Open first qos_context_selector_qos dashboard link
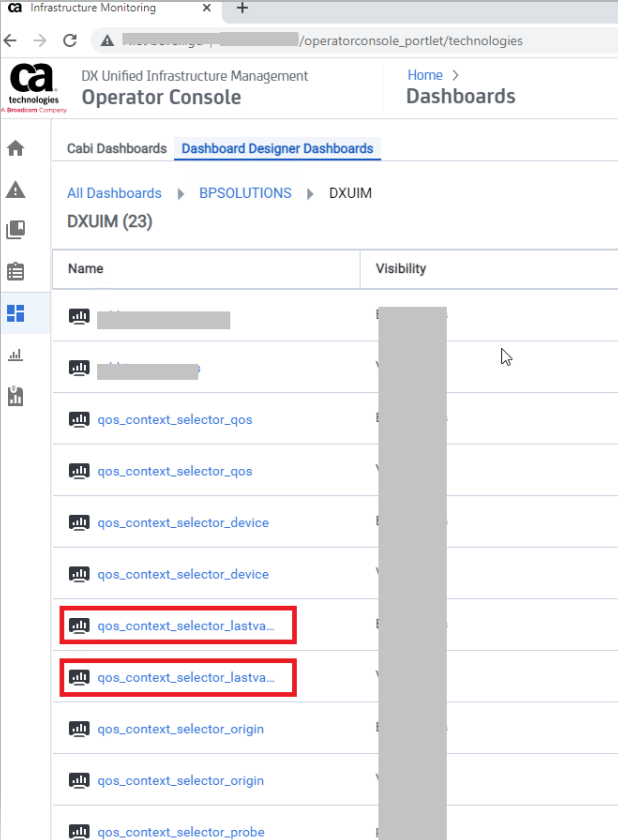 (175, 419)
